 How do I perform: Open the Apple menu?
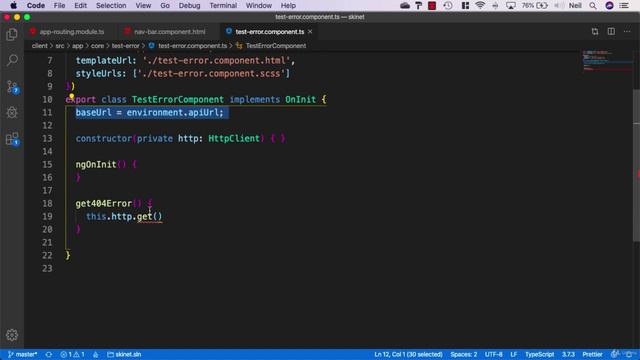click(13, 6)
